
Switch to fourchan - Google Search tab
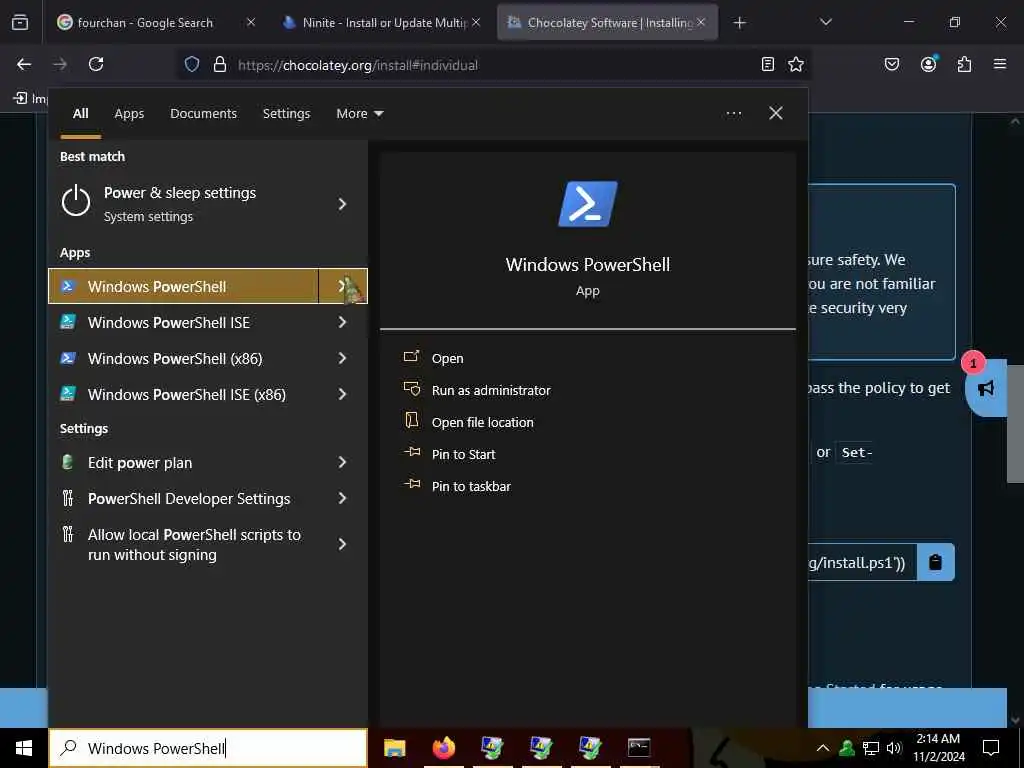click(x=156, y=23)
